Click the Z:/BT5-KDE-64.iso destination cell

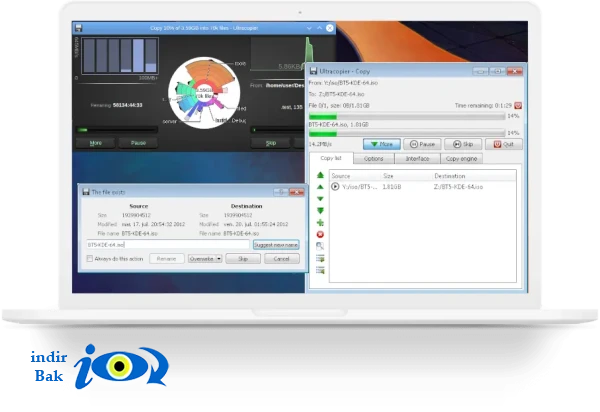pos(458,187)
